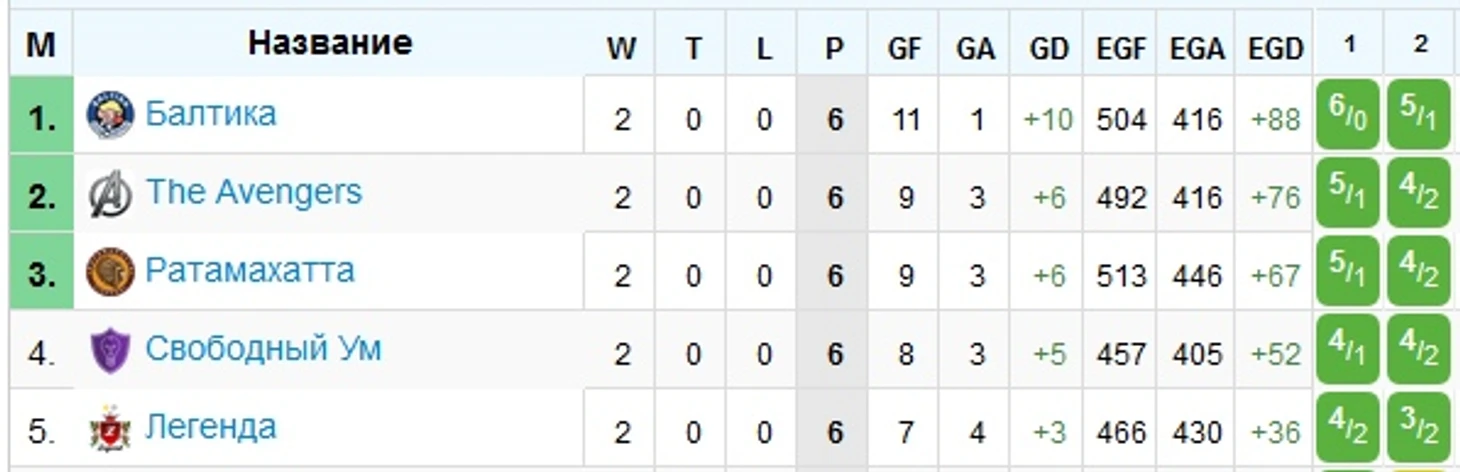The width and height of the screenshot is (1460, 472).
Task: Open the Легенда team link
Action: pos(211,427)
